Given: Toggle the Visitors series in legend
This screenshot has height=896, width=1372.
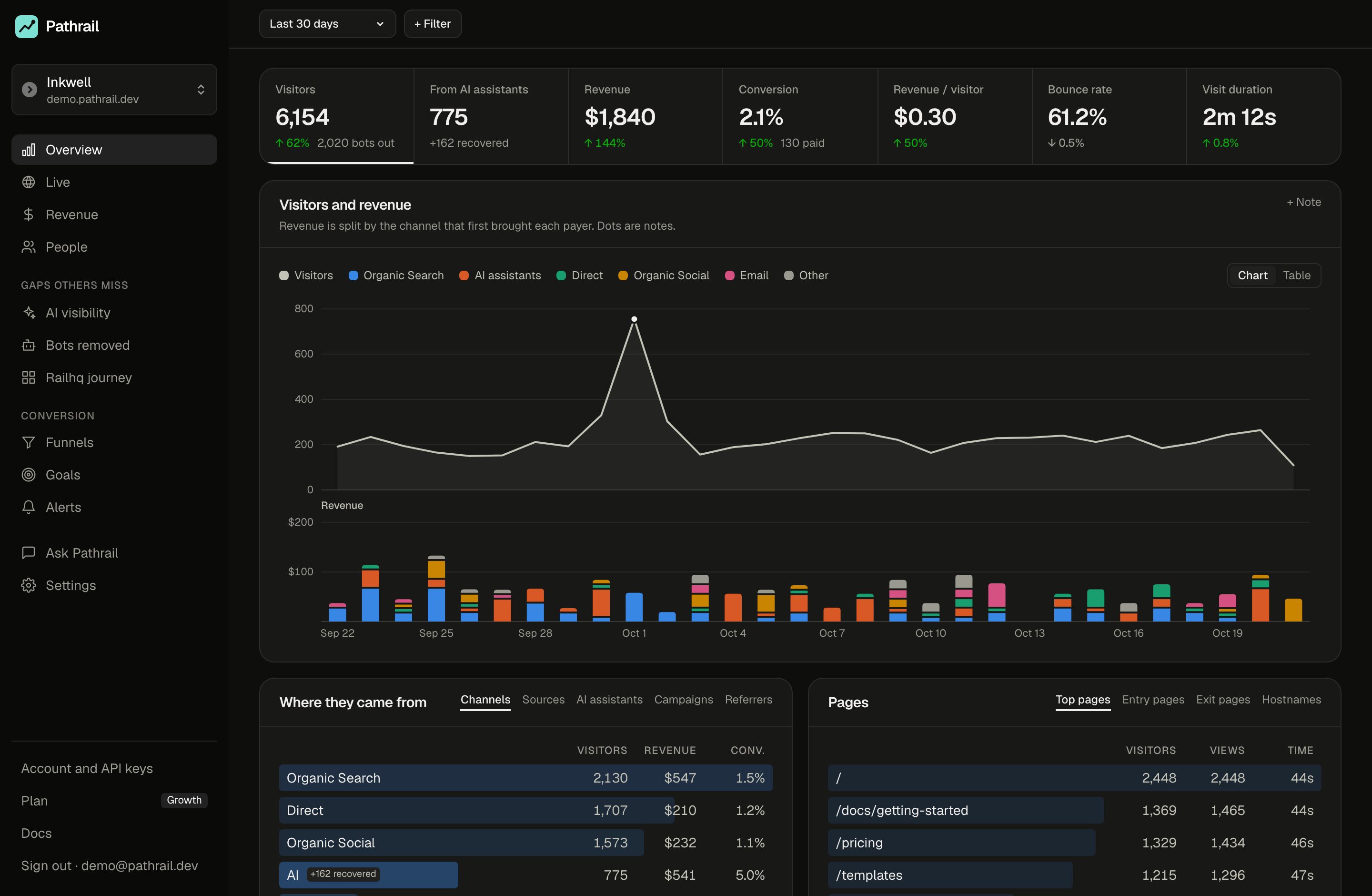Looking at the screenshot, I should click(306, 275).
